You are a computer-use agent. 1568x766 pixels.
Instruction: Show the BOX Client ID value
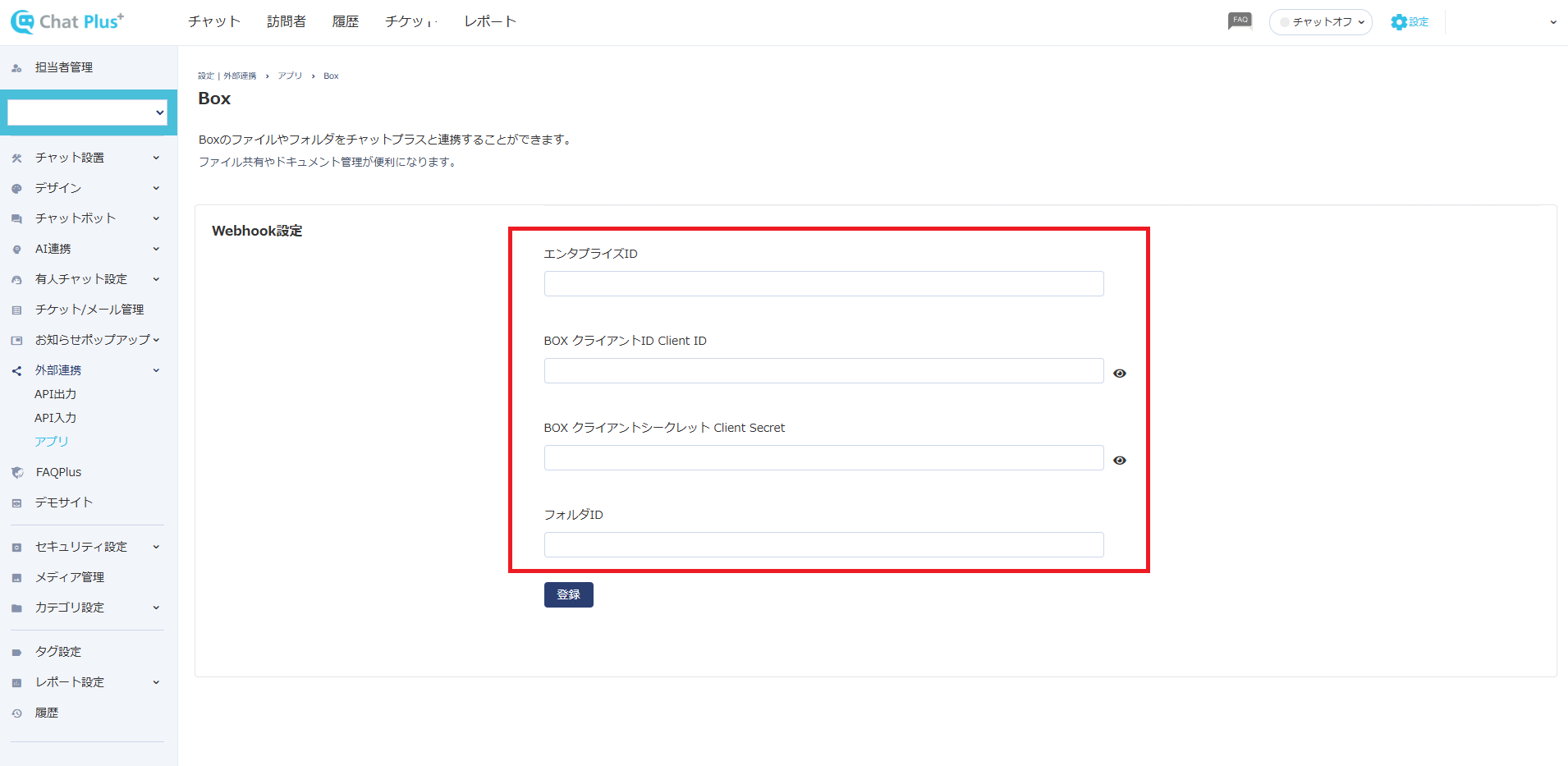(1120, 374)
